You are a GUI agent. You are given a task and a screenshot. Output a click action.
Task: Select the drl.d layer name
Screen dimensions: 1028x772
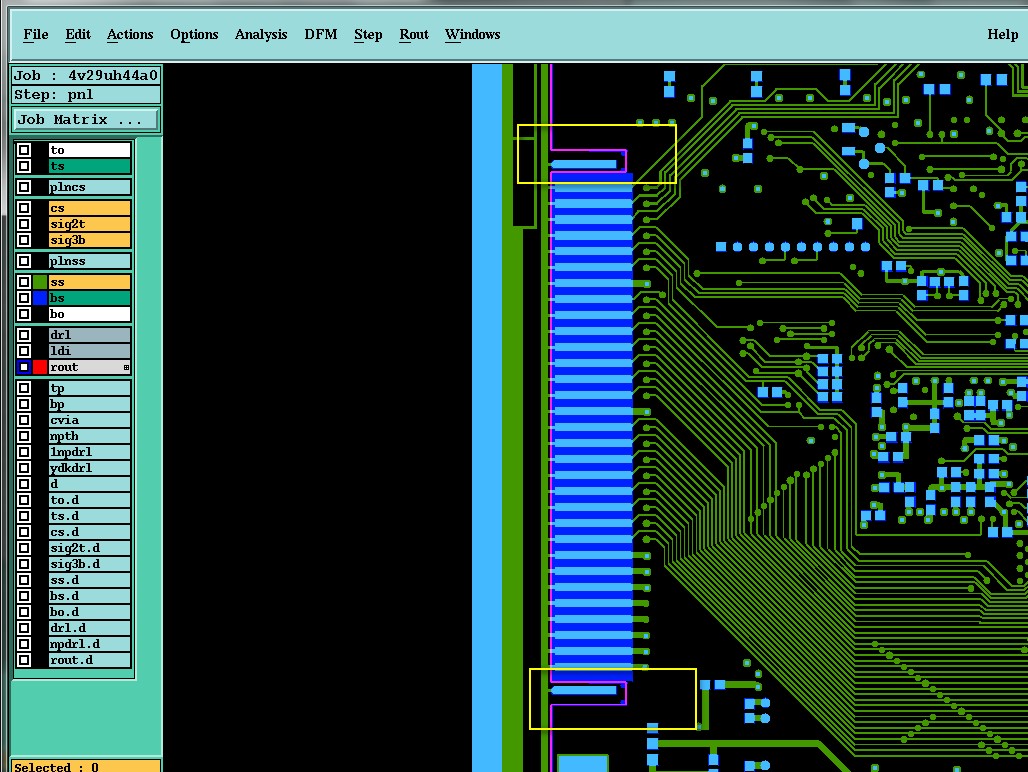pyautogui.click(x=90, y=628)
